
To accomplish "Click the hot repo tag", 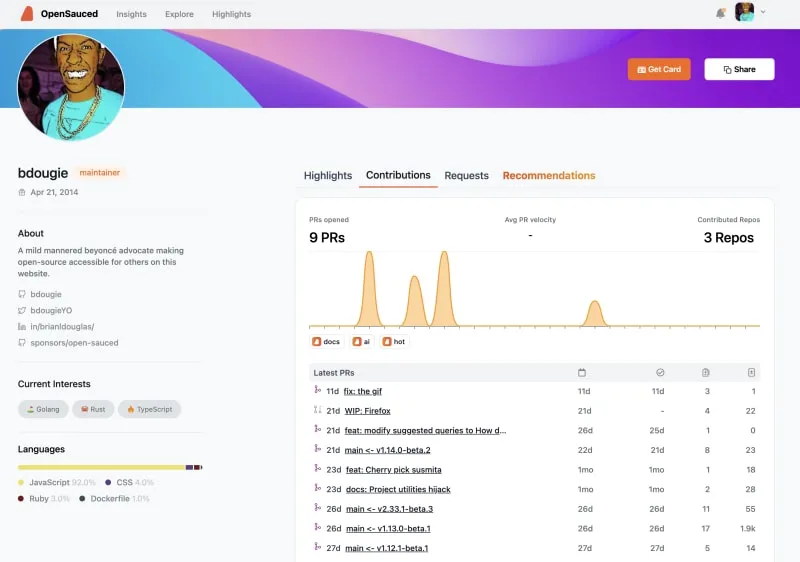I will click(394, 342).
